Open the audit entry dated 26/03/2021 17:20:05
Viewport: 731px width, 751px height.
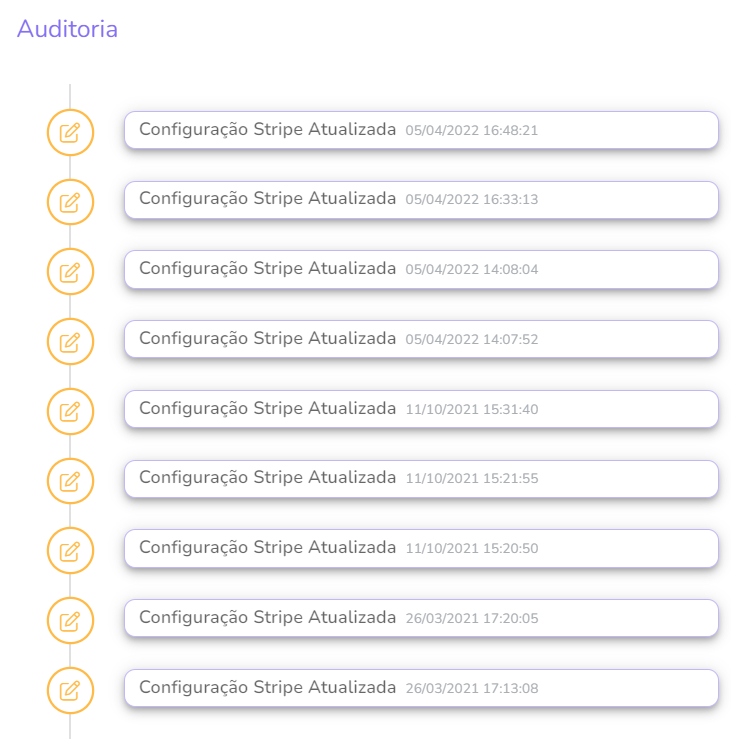(x=421, y=618)
